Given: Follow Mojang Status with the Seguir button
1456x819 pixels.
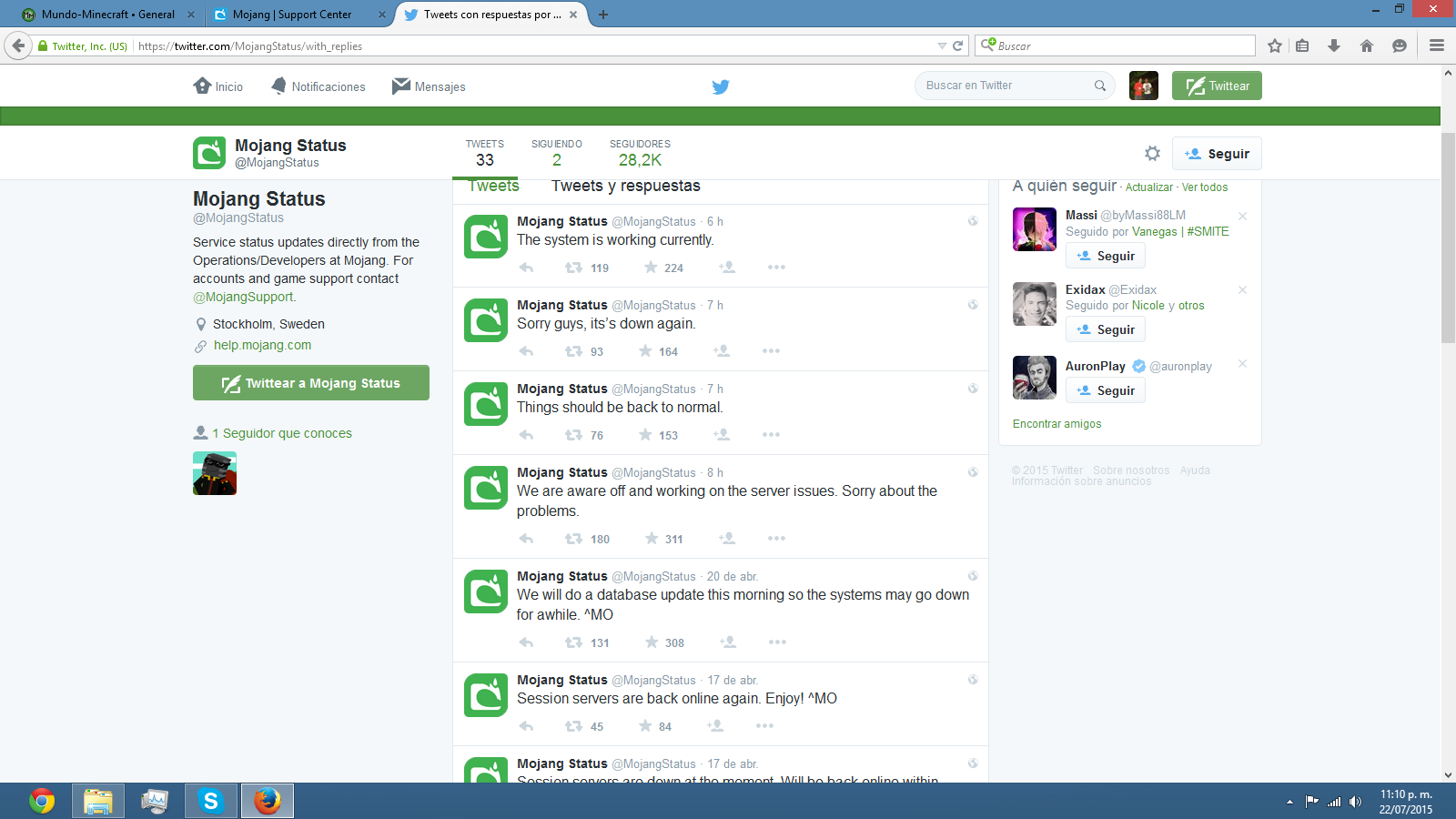Looking at the screenshot, I should pos(1217,154).
